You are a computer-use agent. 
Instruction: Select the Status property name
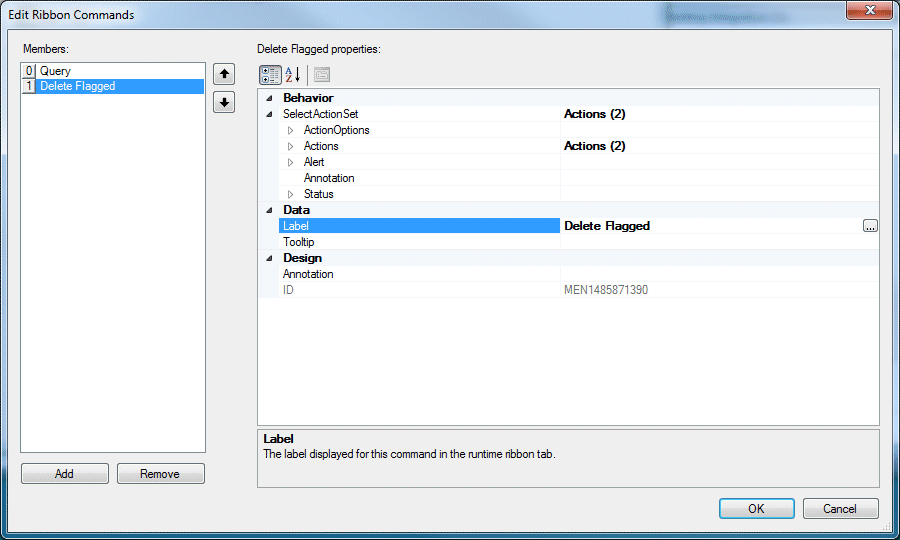click(319, 195)
